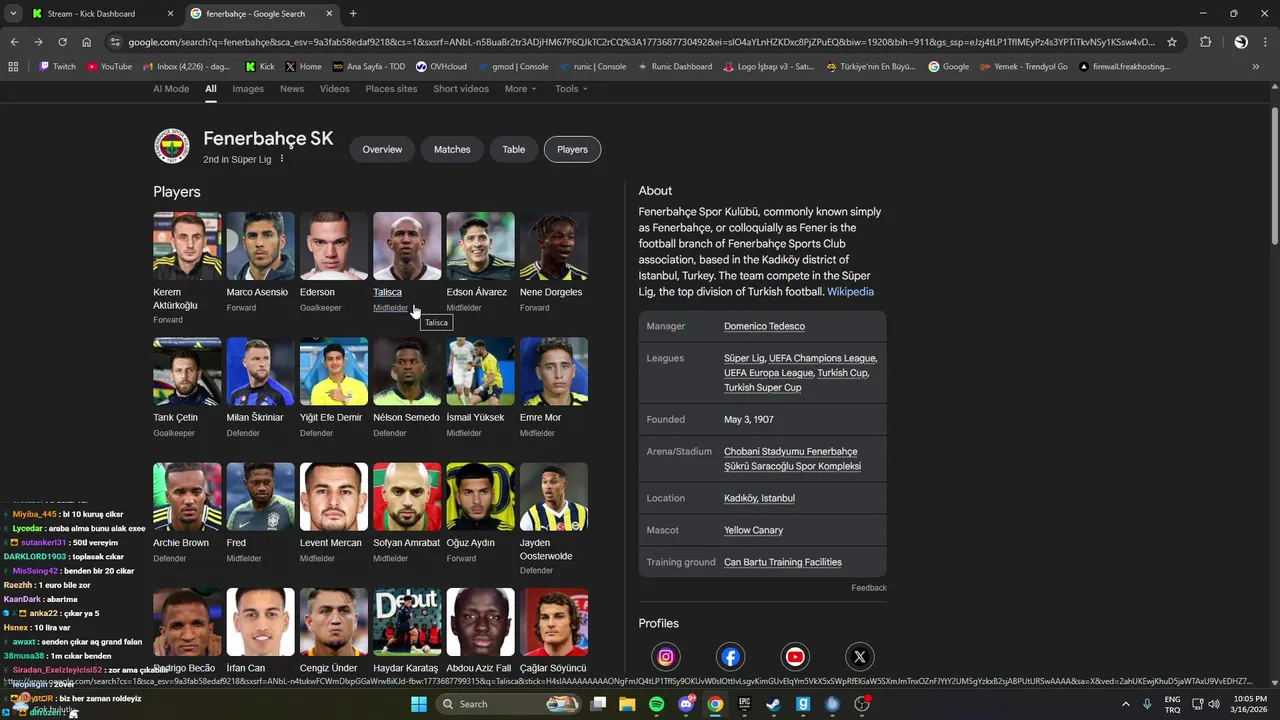The width and height of the screenshot is (1280, 720).
Task: Open the YouTube profile icon
Action: click(x=795, y=657)
